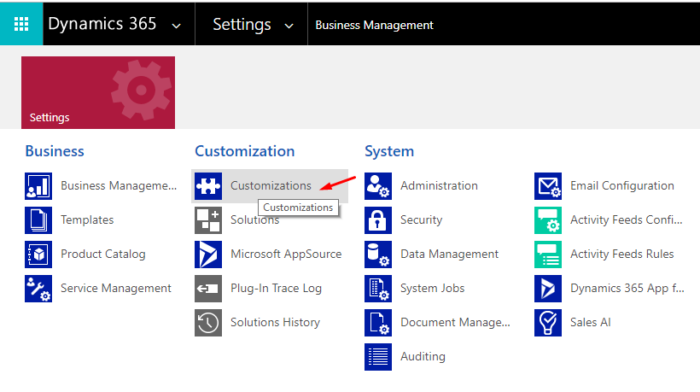Open the Microsoft AppSource link
The height and width of the screenshot is (392, 700).
[x=286, y=254]
